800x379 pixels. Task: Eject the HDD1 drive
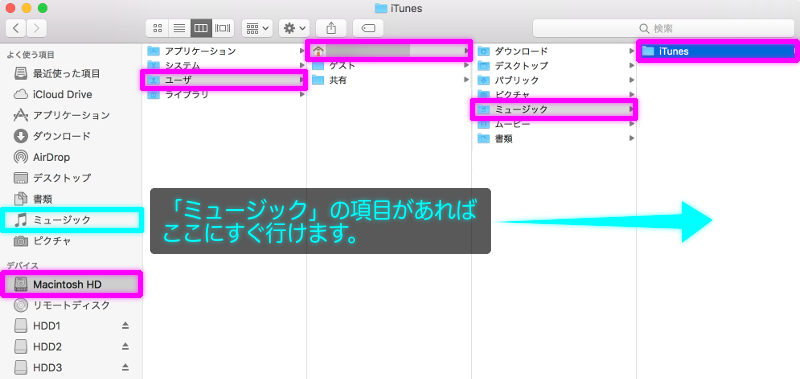[x=126, y=326]
